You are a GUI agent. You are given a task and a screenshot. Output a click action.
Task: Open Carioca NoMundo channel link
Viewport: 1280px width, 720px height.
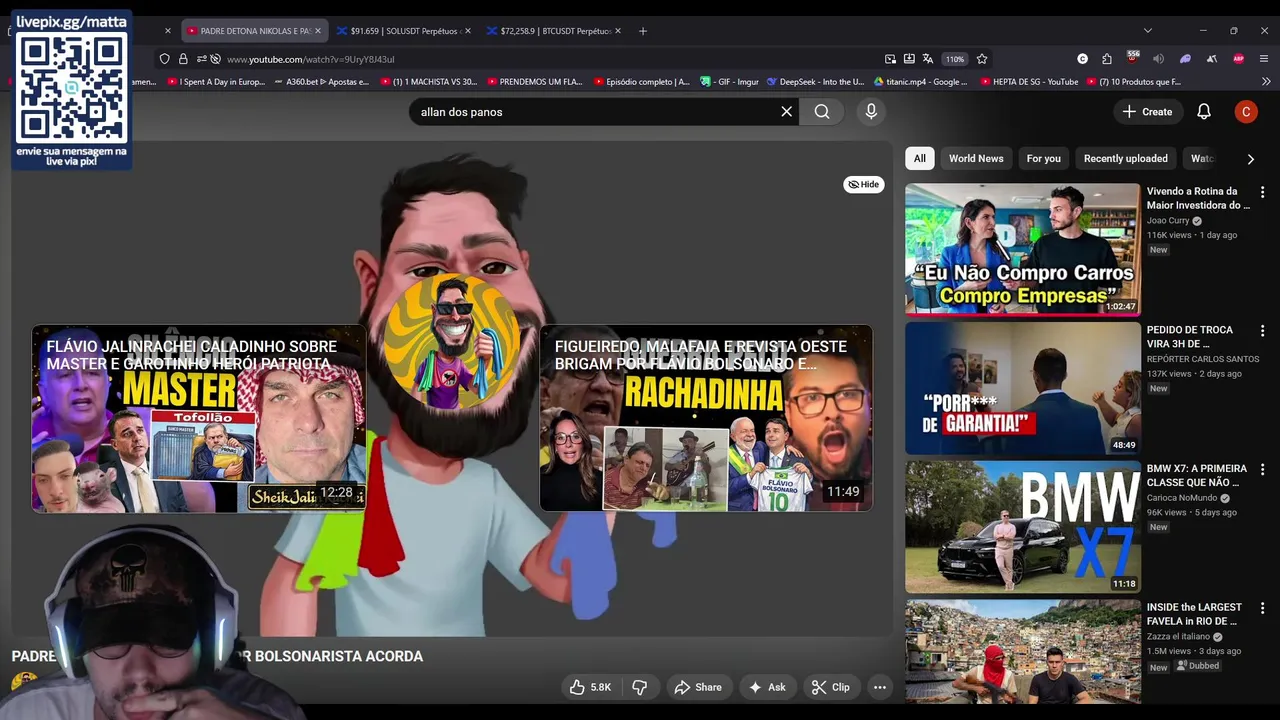click(x=1182, y=498)
